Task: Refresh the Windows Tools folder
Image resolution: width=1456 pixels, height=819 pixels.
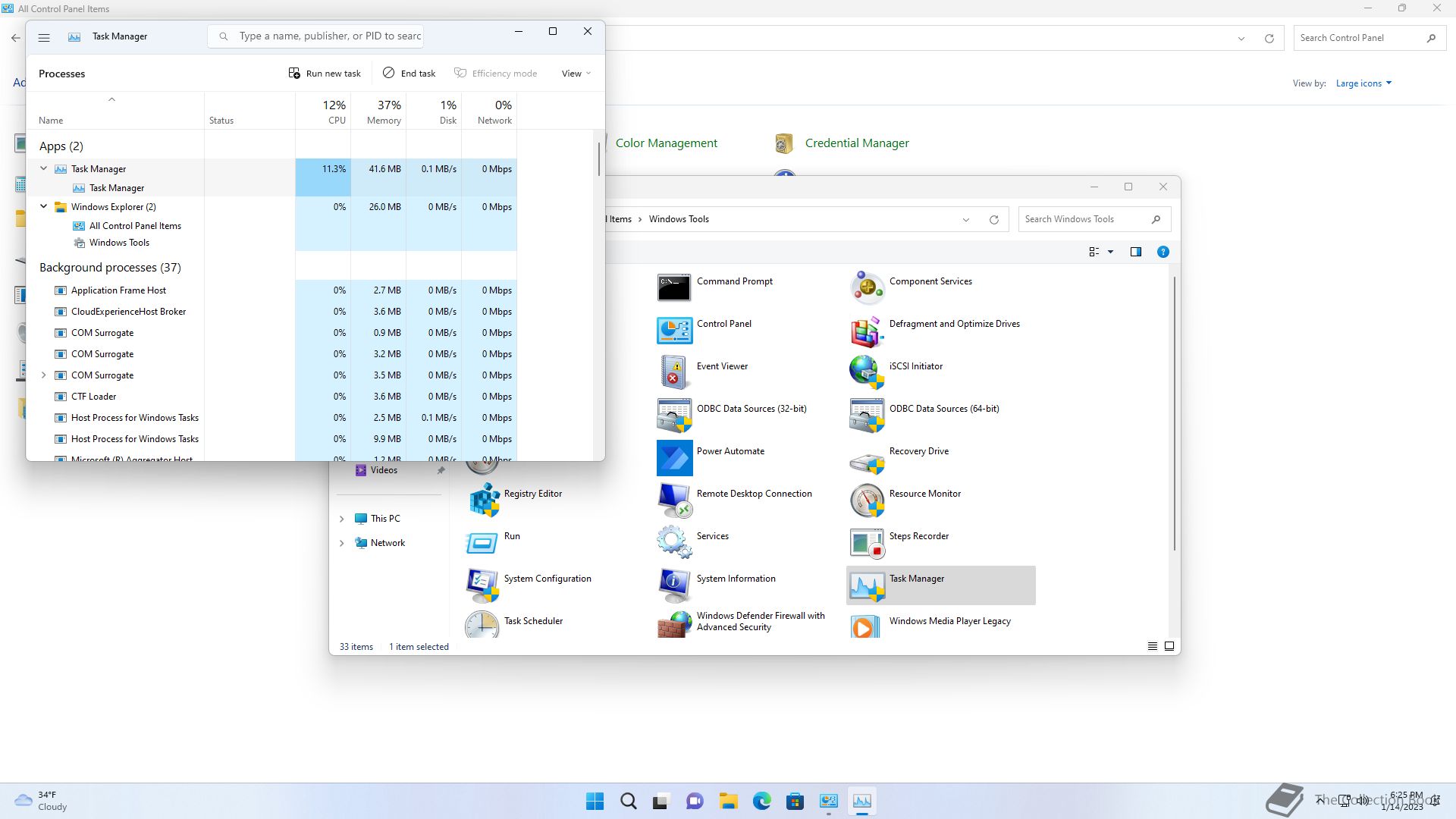Action: point(993,219)
